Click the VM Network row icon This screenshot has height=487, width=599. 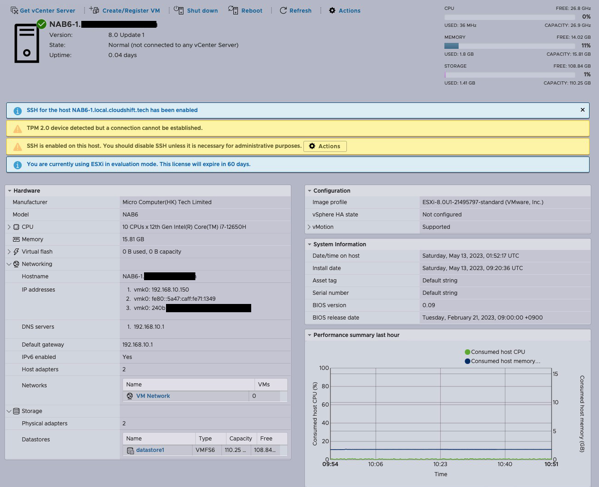(x=130, y=396)
